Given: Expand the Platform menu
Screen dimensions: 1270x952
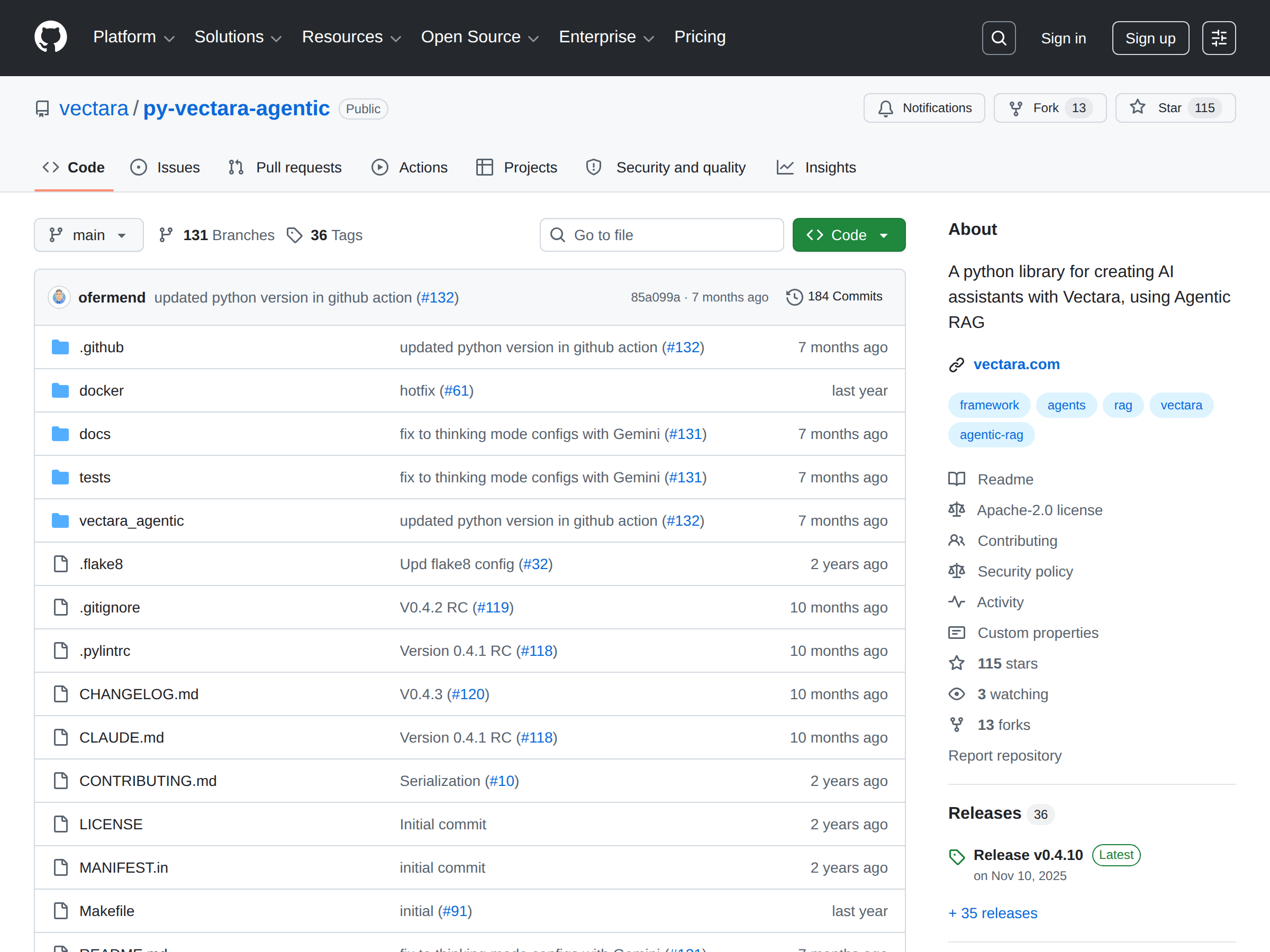Looking at the screenshot, I should pos(134,38).
